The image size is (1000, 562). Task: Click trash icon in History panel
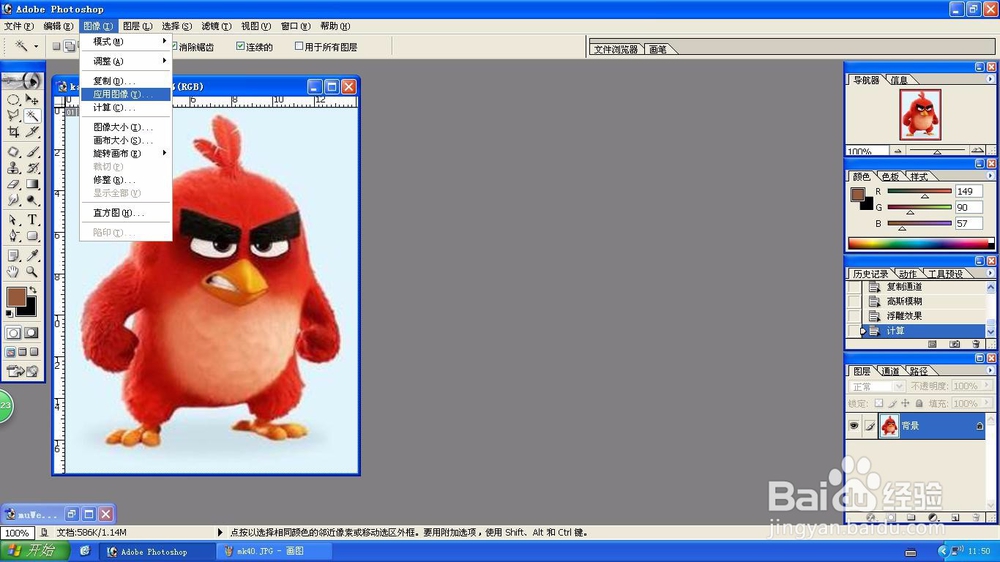pos(976,344)
